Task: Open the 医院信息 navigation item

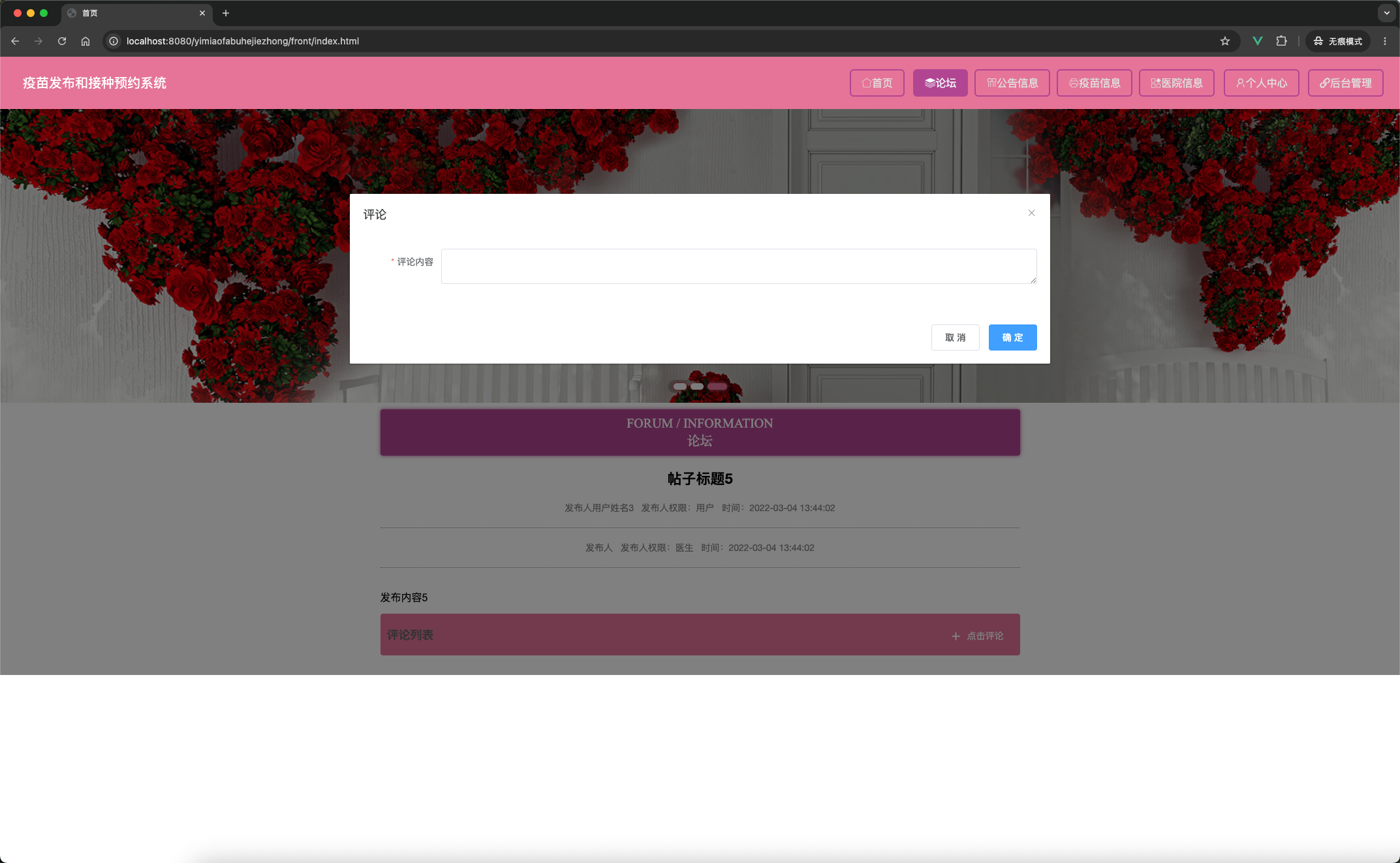Action: (1177, 83)
